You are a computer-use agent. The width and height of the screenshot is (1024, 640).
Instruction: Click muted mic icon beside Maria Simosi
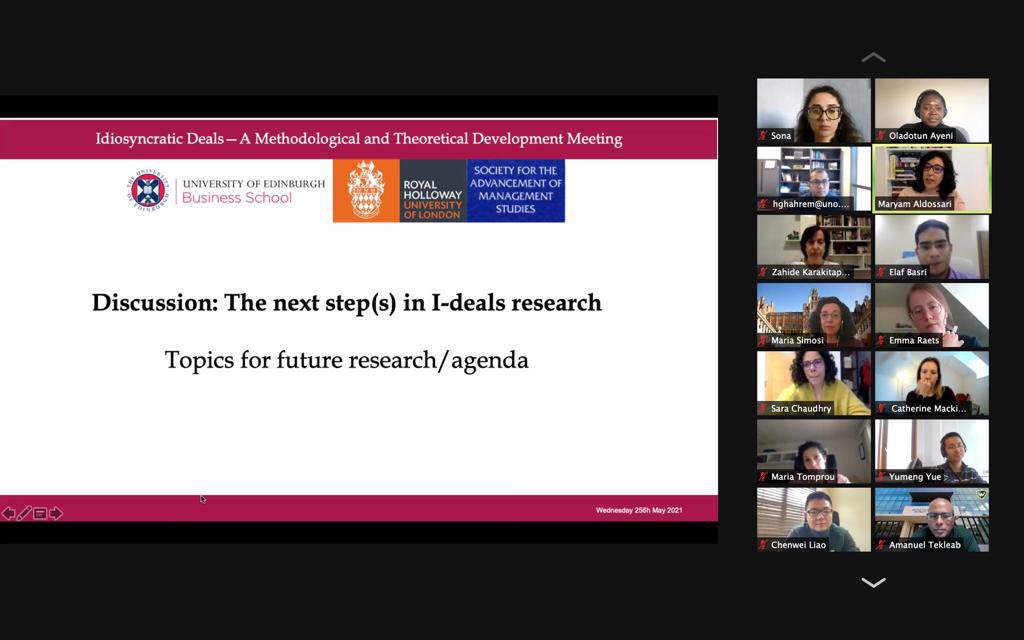763,340
